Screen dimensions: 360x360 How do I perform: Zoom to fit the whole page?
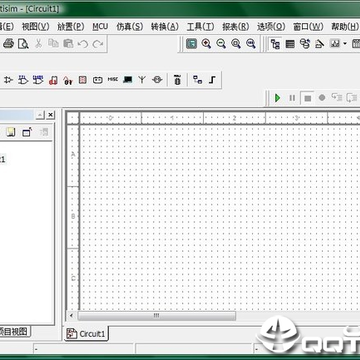pyautogui.click(x=251, y=44)
